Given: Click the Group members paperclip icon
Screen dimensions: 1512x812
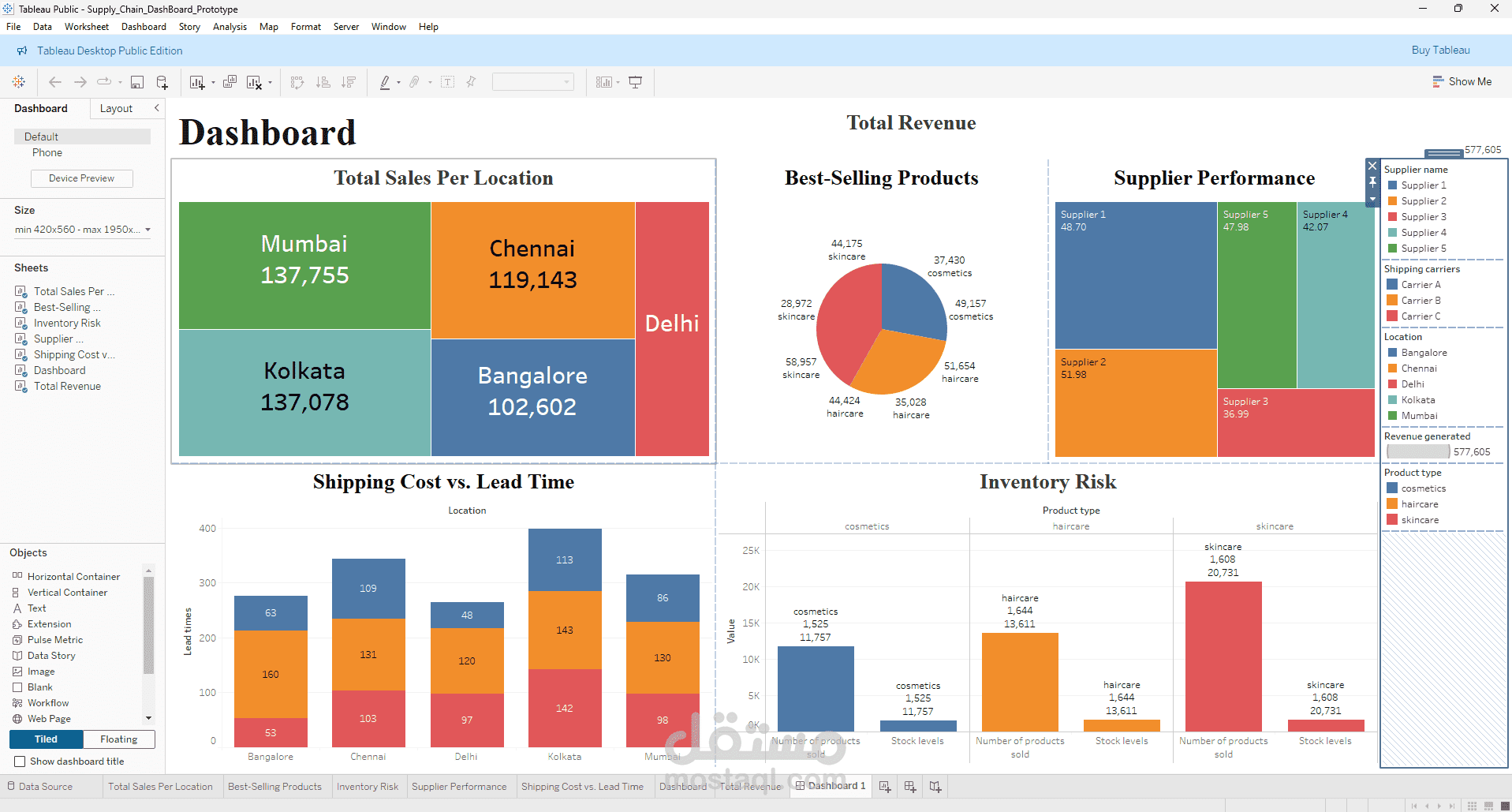Looking at the screenshot, I should 414,82.
